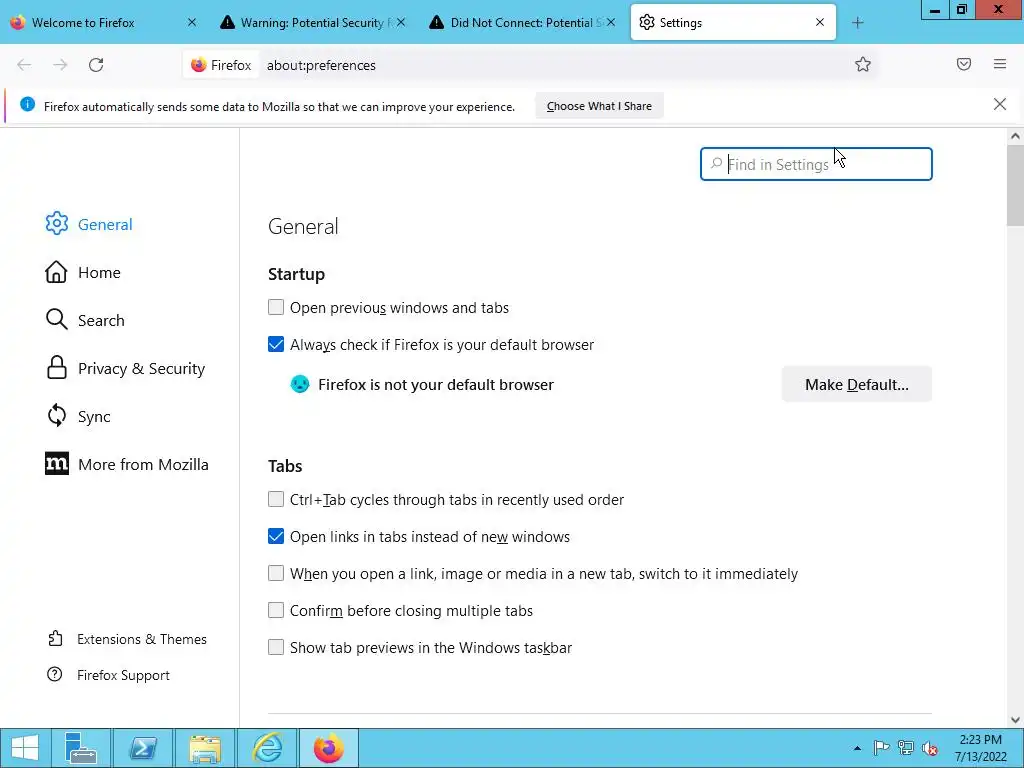Viewport: 1024px width, 768px height.
Task: Open Privacy & Security settings
Action: [125, 368]
